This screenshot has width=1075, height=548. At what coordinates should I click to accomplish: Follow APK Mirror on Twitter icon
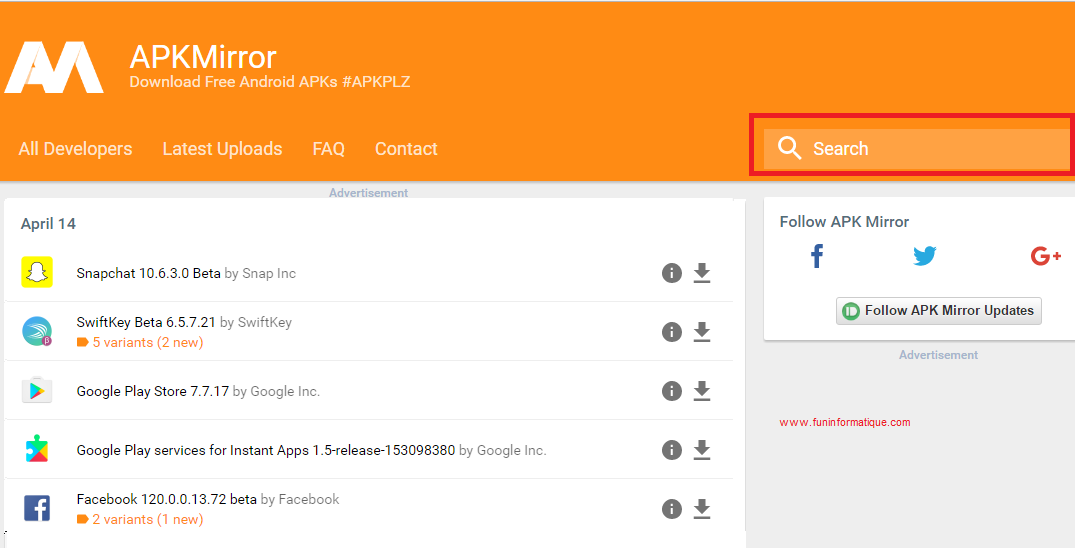point(924,256)
